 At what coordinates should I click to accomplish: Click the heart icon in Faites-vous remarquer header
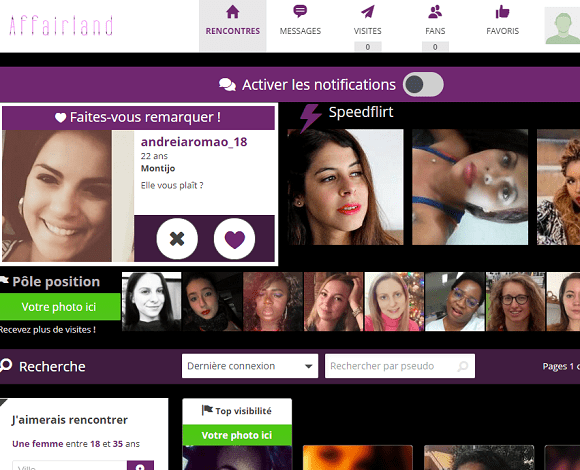tap(60, 118)
